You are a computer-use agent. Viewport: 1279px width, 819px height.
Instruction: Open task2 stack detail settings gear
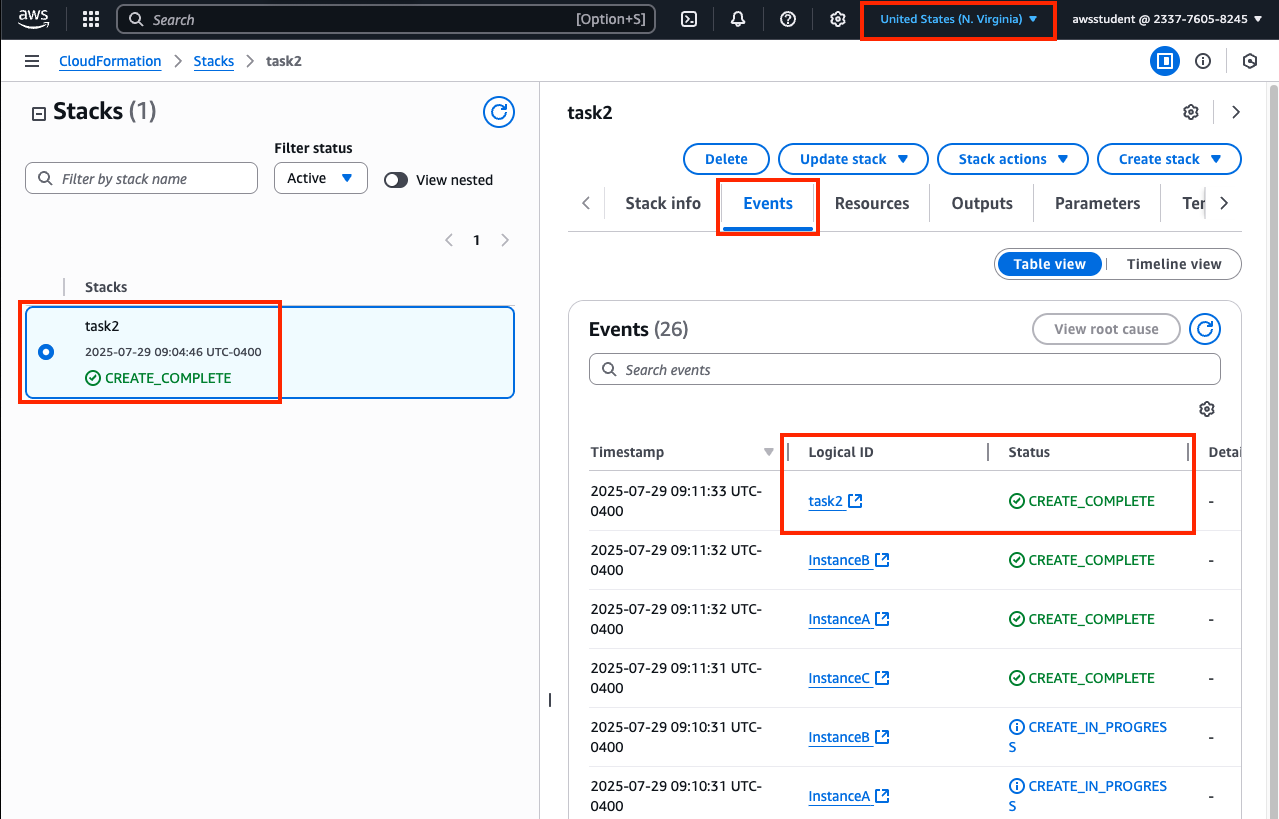tap(1191, 112)
